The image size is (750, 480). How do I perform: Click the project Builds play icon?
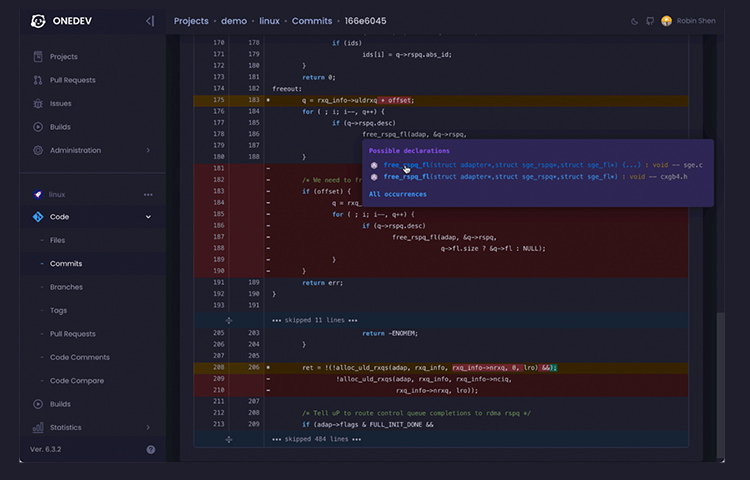click(38, 404)
